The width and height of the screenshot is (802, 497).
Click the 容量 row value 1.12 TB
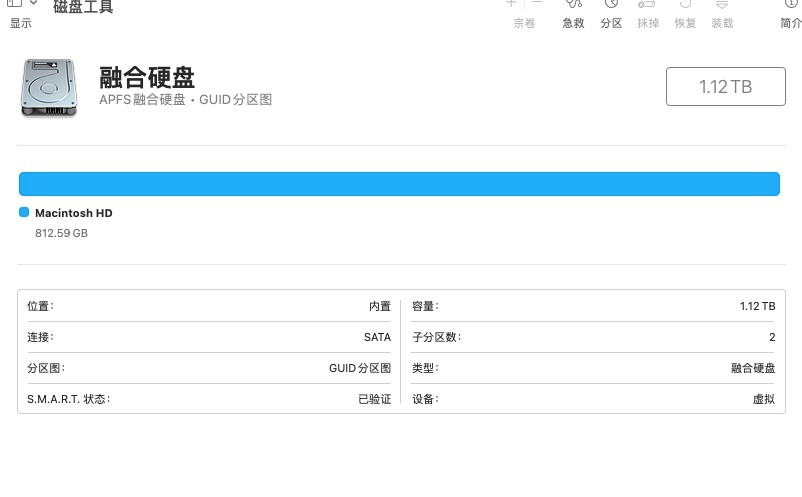click(x=758, y=306)
